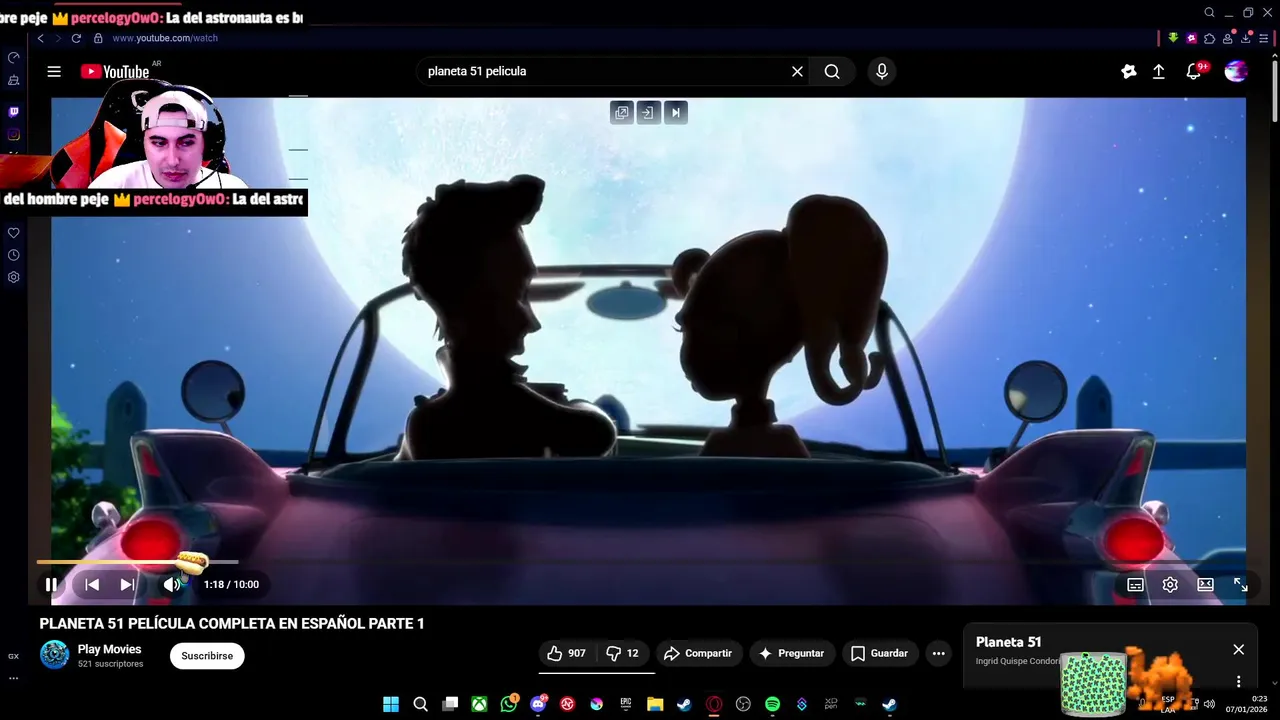Open the YouTube upload arrow button
The width and height of the screenshot is (1280, 720).
click(x=1158, y=71)
